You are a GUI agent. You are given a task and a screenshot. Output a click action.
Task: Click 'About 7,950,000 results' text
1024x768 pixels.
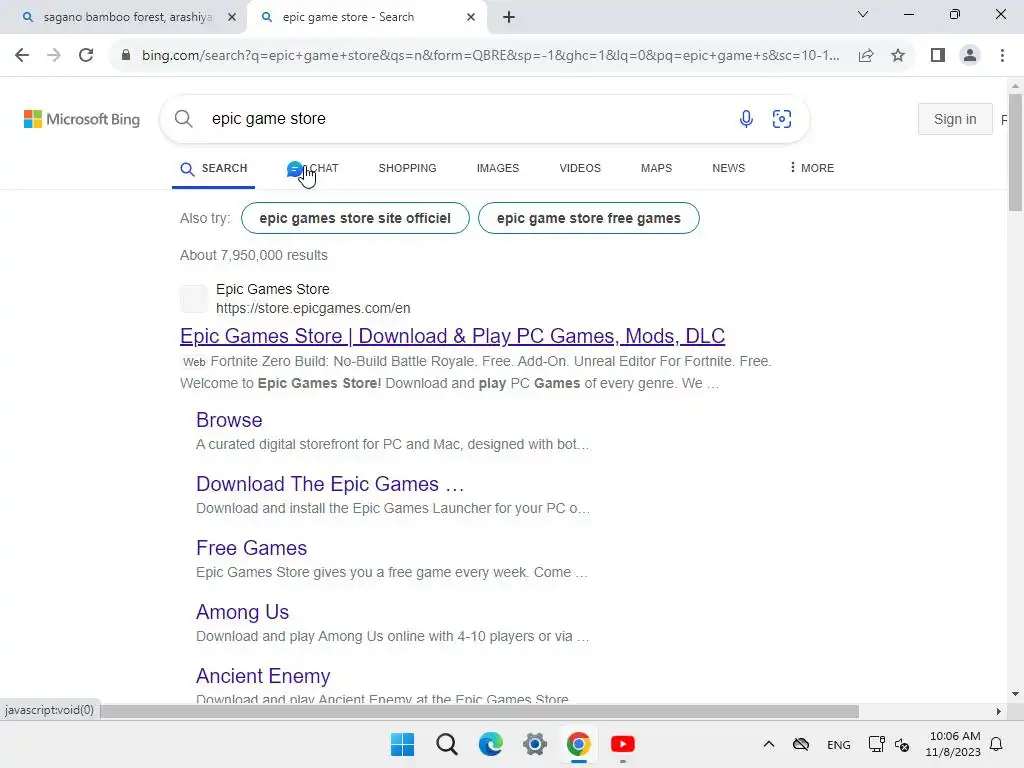[x=254, y=255]
